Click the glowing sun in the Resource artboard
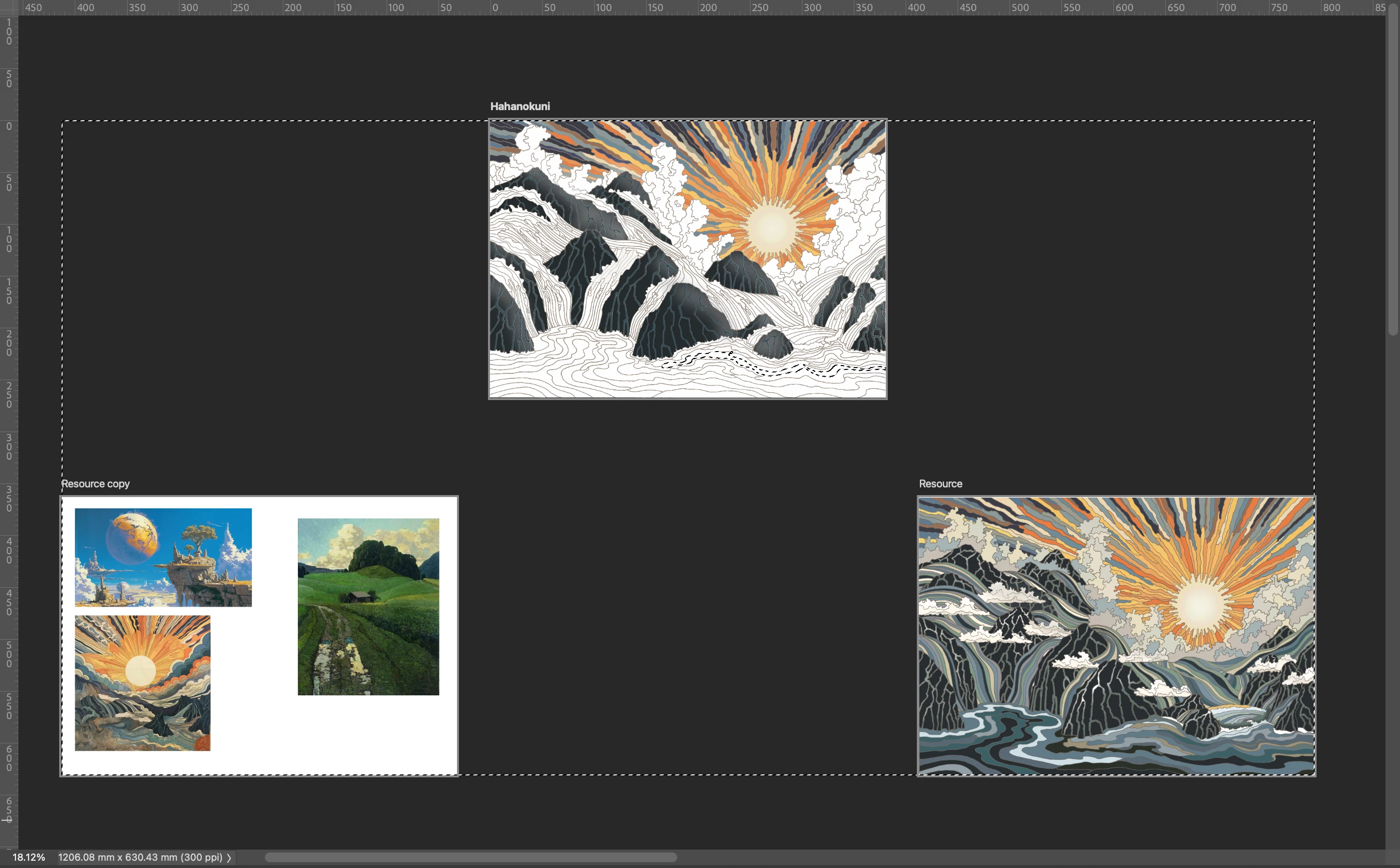Screen dimensions: 1400x868 1200,606
